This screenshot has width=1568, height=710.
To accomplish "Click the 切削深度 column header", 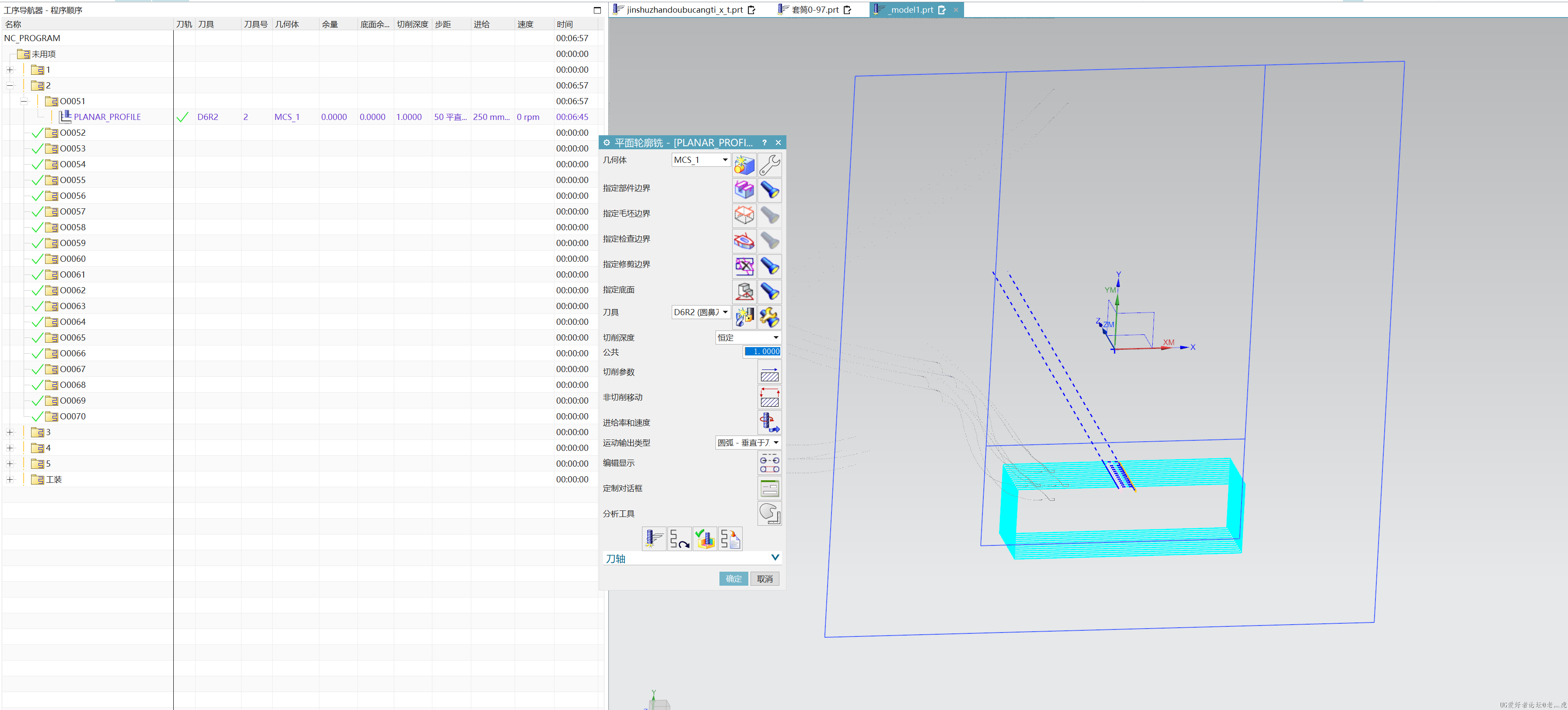I will pos(412,25).
